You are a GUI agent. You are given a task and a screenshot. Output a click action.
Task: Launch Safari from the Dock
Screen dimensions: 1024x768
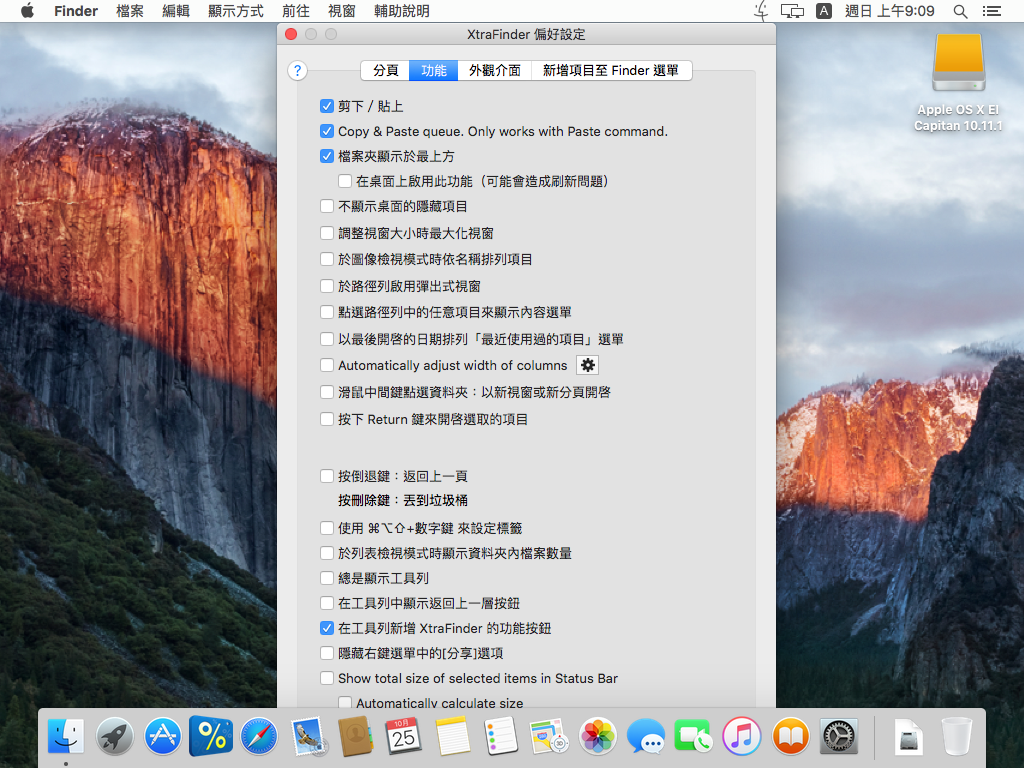(259, 736)
